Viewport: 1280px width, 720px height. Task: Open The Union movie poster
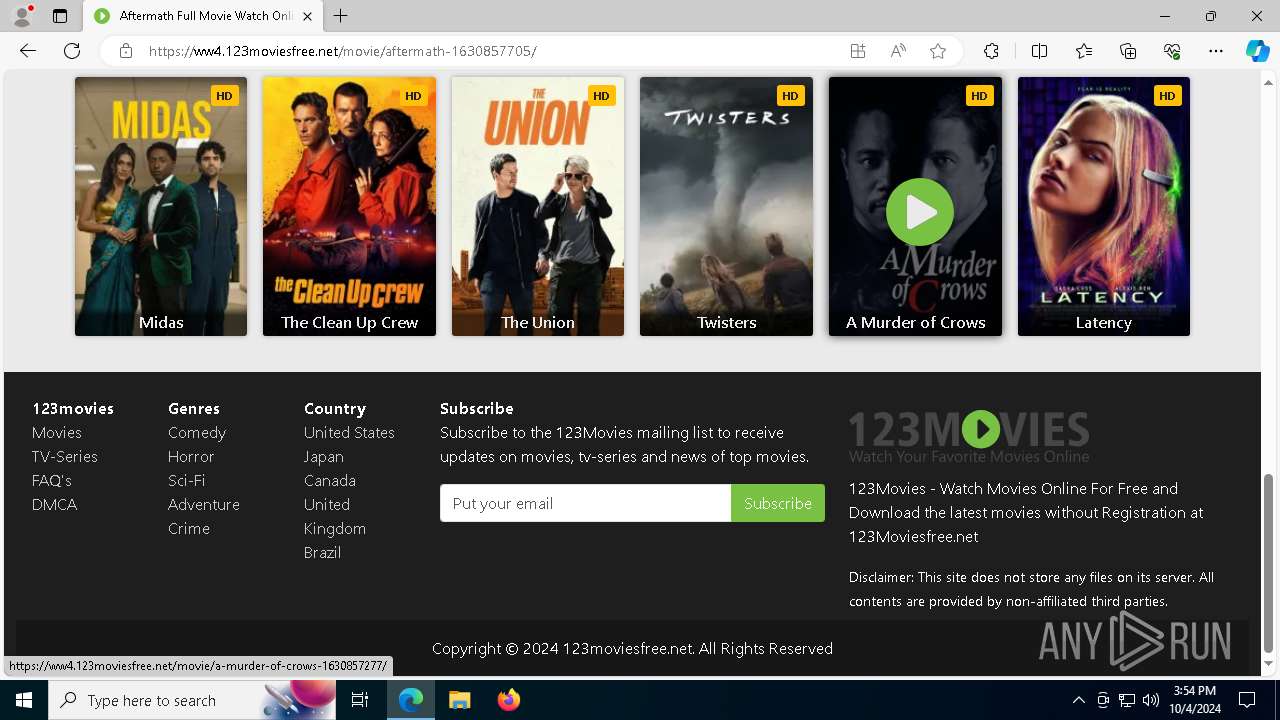pyautogui.click(x=538, y=206)
